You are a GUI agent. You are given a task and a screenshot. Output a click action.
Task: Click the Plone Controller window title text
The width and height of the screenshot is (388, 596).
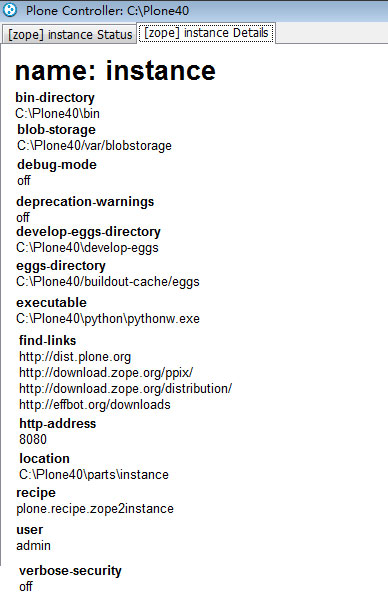point(107,10)
